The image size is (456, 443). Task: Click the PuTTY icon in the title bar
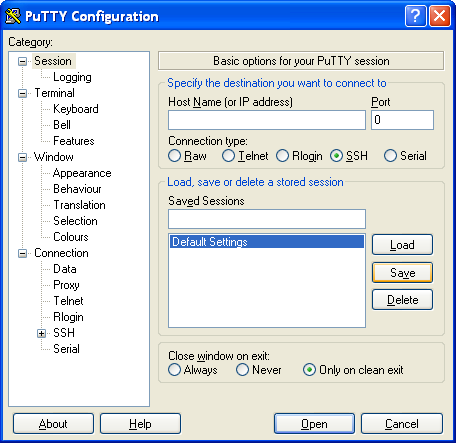tap(13, 16)
